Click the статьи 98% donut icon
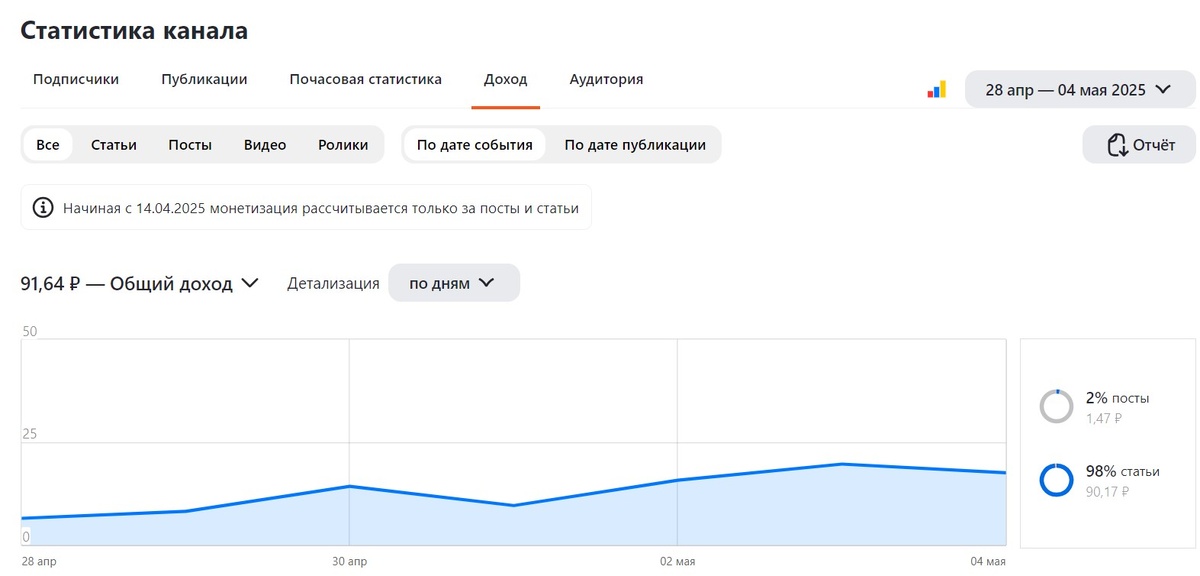1200x576 pixels. 1056,479
